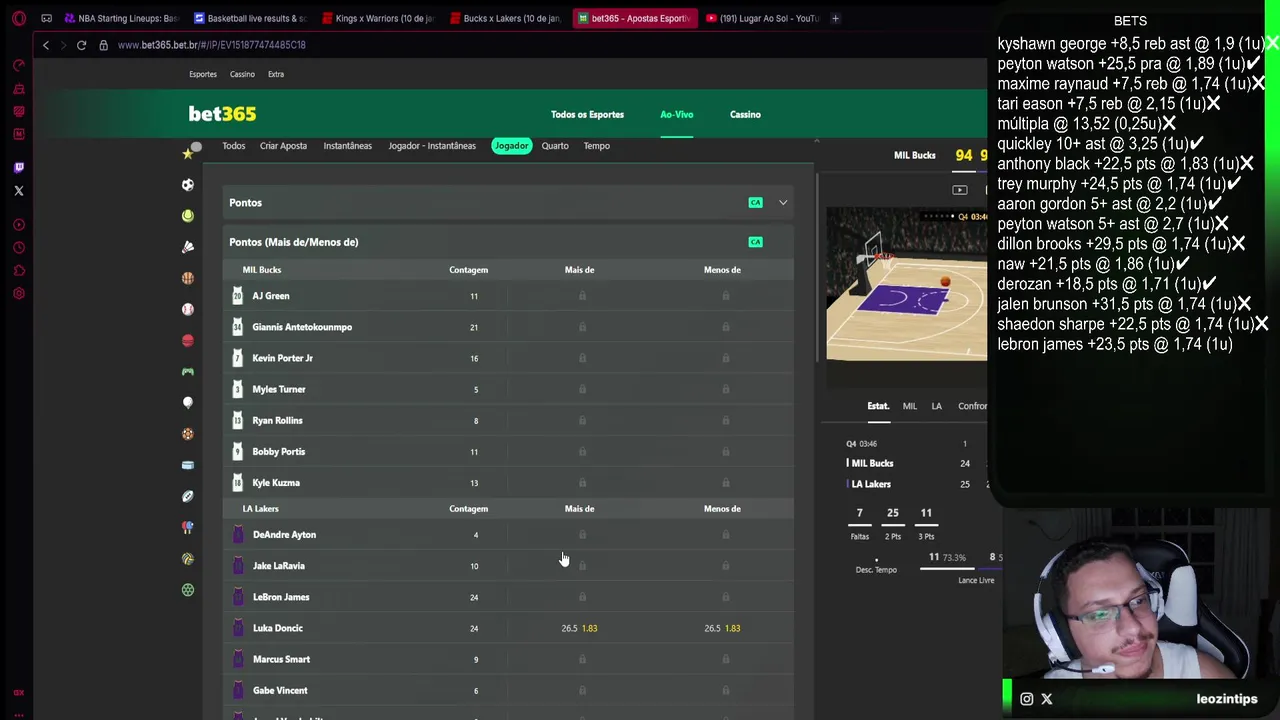The image size is (1280, 720).
Task: Open the MIL team stats tab
Action: coord(909,406)
